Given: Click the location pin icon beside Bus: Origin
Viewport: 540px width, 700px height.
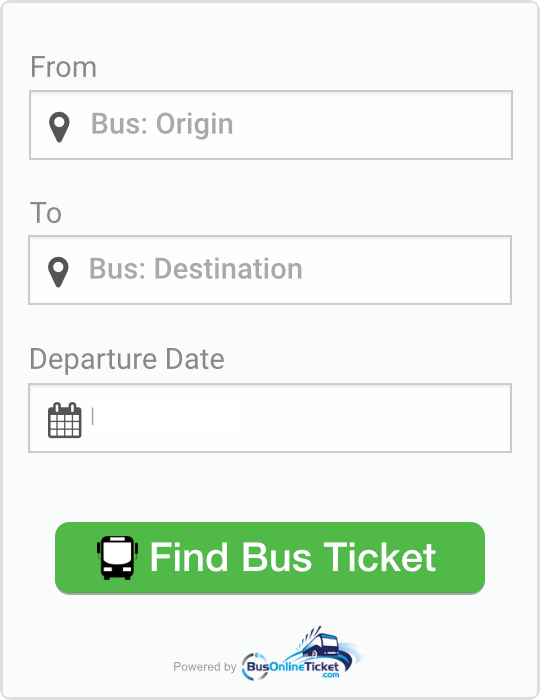Looking at the screenshot, I should [59, 127].
